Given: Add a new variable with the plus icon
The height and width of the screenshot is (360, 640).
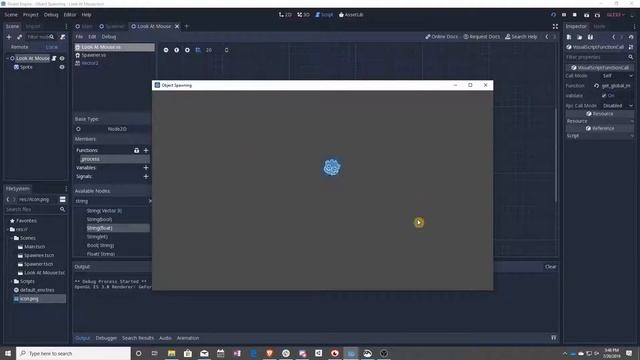Looking at the screenshot, I should 146,168.
